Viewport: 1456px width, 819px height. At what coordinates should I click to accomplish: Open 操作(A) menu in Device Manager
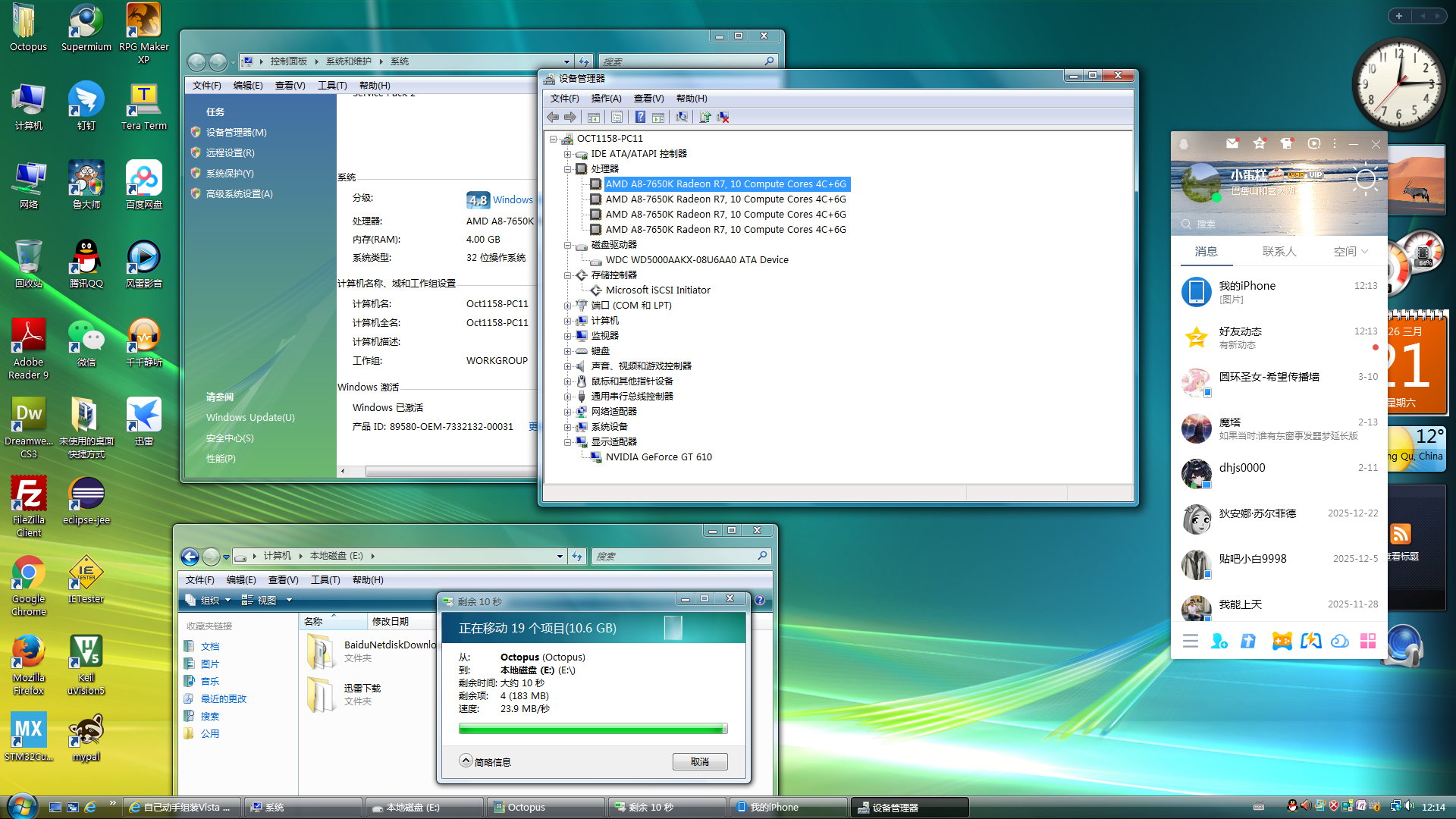point(606,99)
